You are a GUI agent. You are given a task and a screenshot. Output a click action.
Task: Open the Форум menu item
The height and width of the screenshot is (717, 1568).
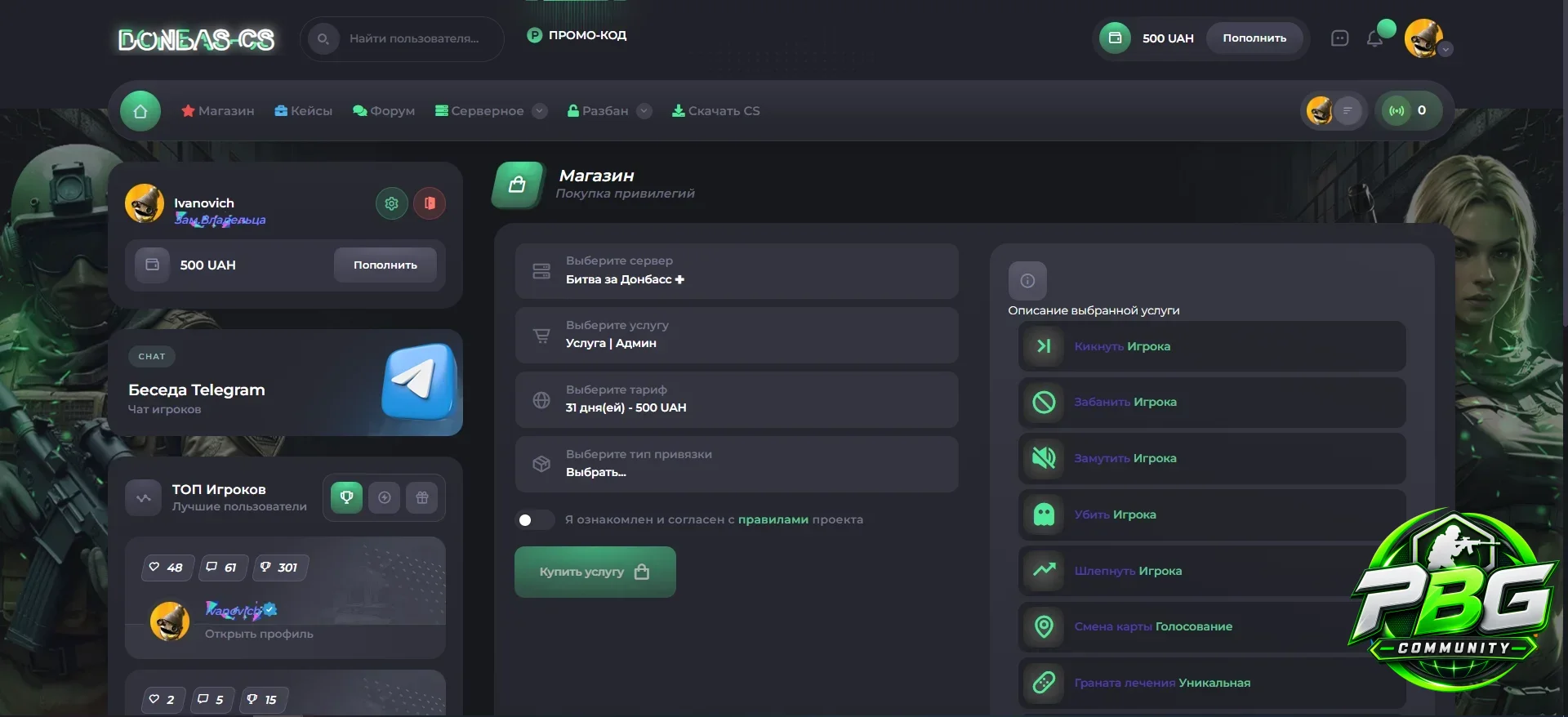(x=384, y=111)
